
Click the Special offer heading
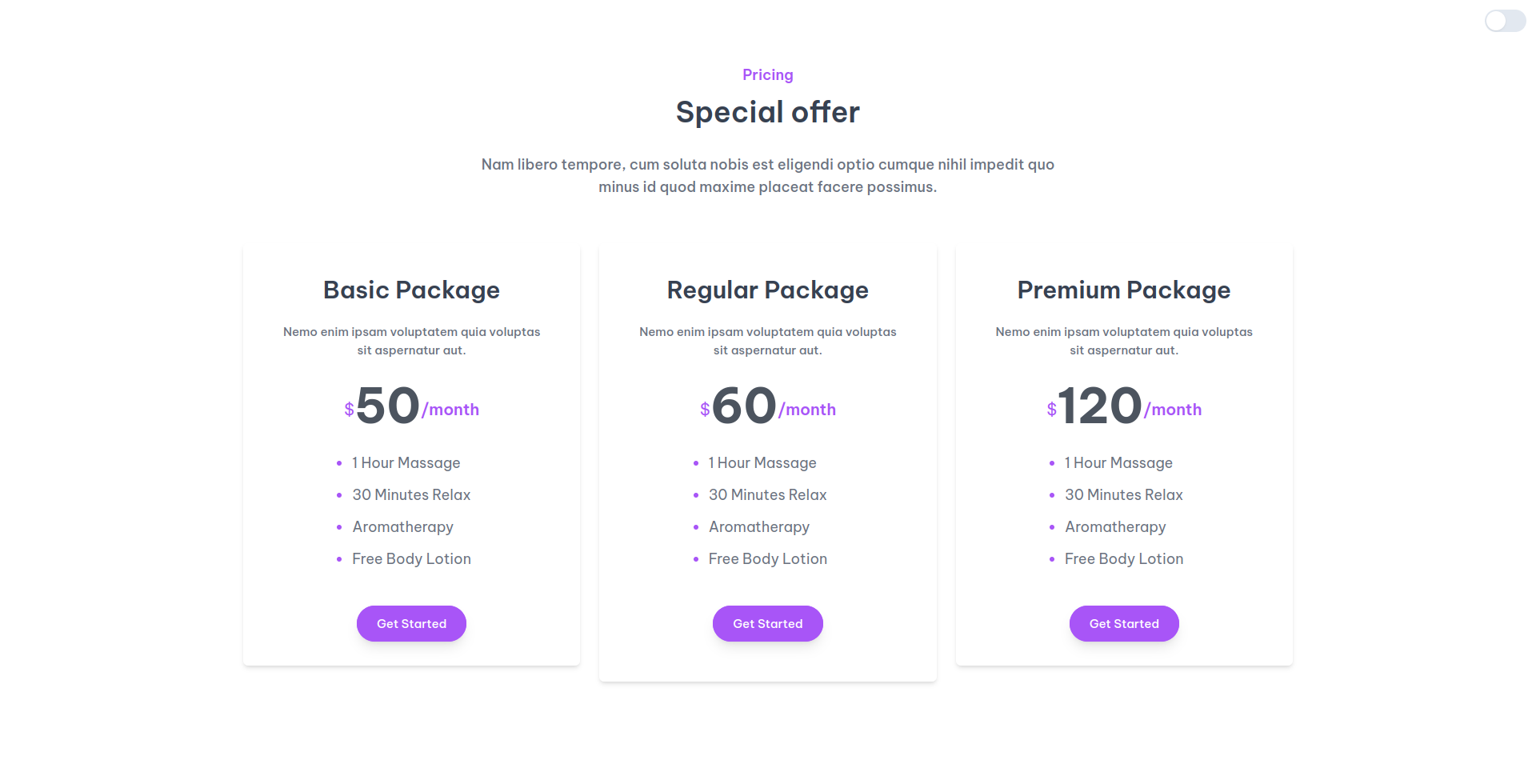767,112
